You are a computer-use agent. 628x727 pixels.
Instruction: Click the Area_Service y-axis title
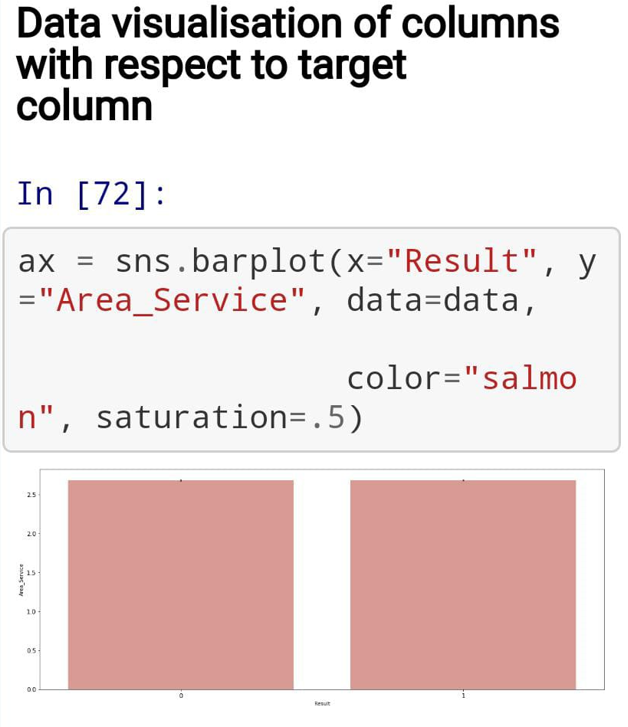pyautogui.click(x=21, y=580)
